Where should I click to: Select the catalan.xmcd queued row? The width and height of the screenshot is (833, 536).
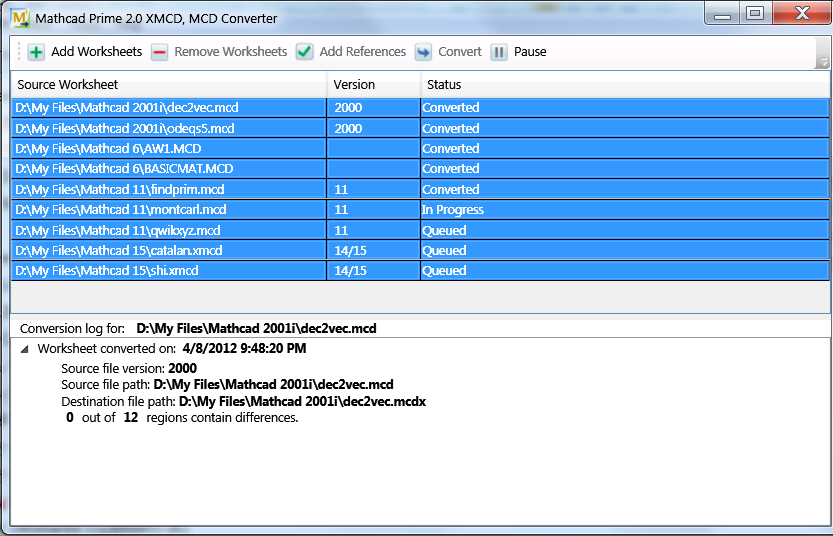click(x=119, y=251)
